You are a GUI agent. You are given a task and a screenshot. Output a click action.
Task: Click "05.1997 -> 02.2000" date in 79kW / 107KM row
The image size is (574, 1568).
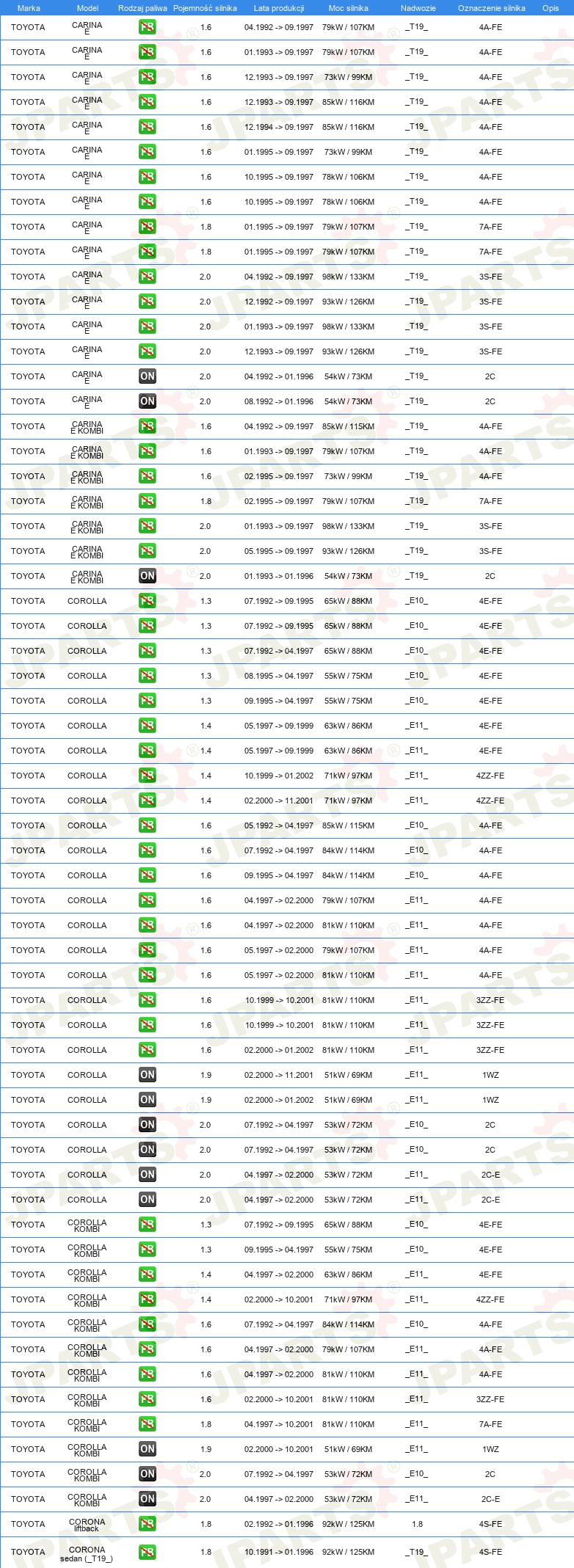tap(279, 950)
